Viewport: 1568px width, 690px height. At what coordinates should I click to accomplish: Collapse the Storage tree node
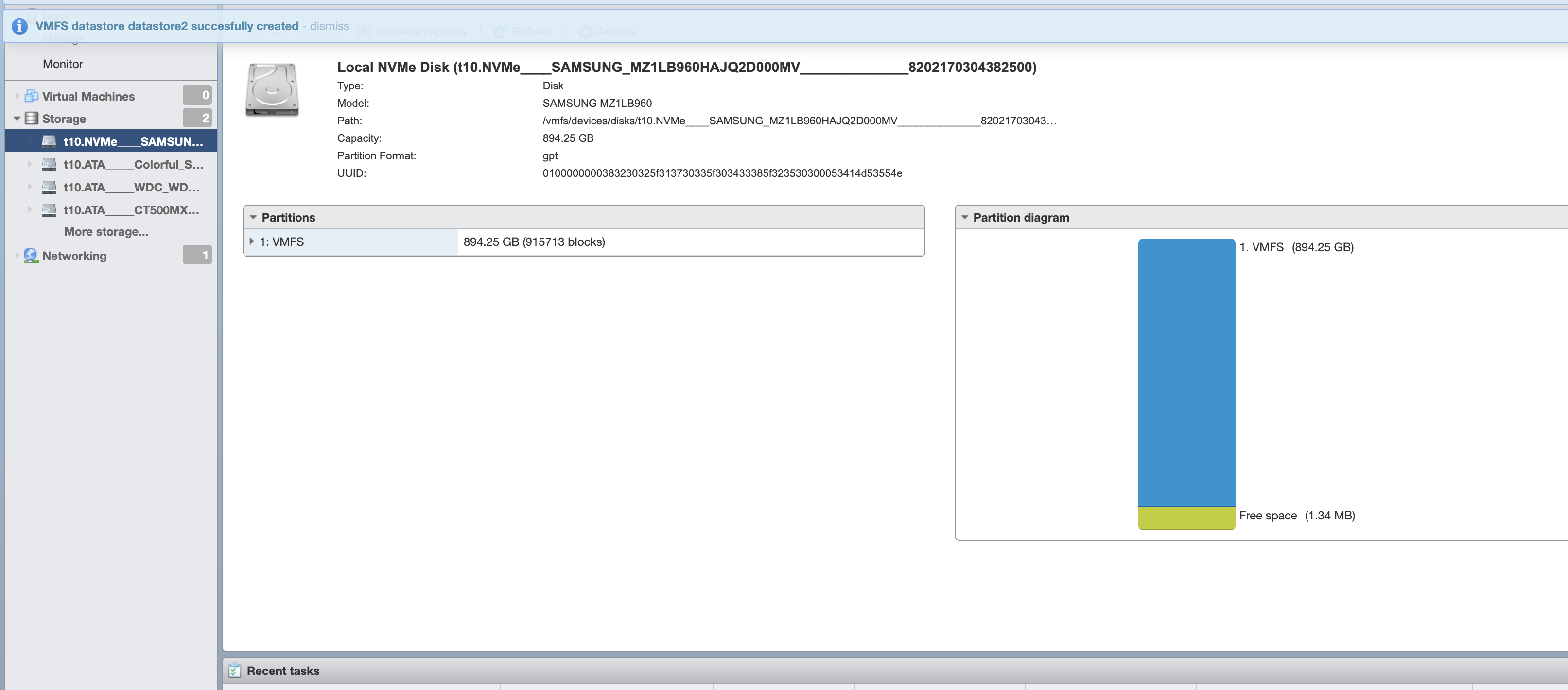pyautogui.click(x=17, y=119)
